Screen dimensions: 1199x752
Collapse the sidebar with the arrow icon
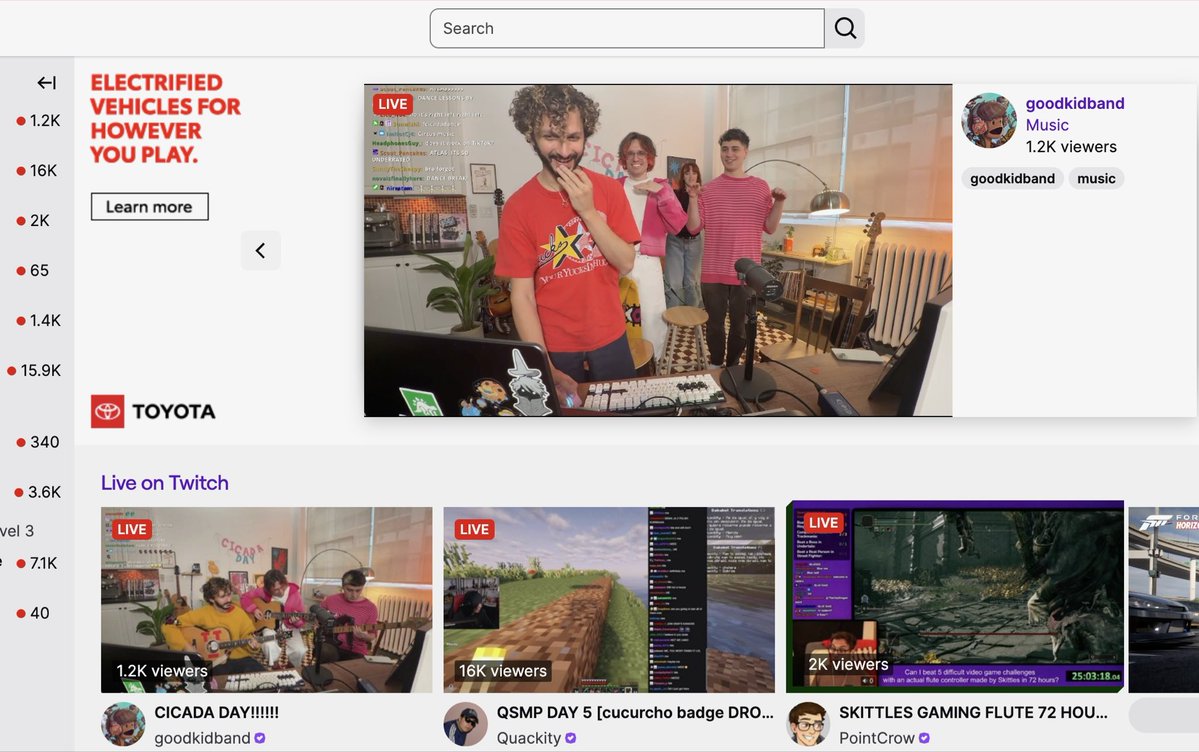point(47,83)
